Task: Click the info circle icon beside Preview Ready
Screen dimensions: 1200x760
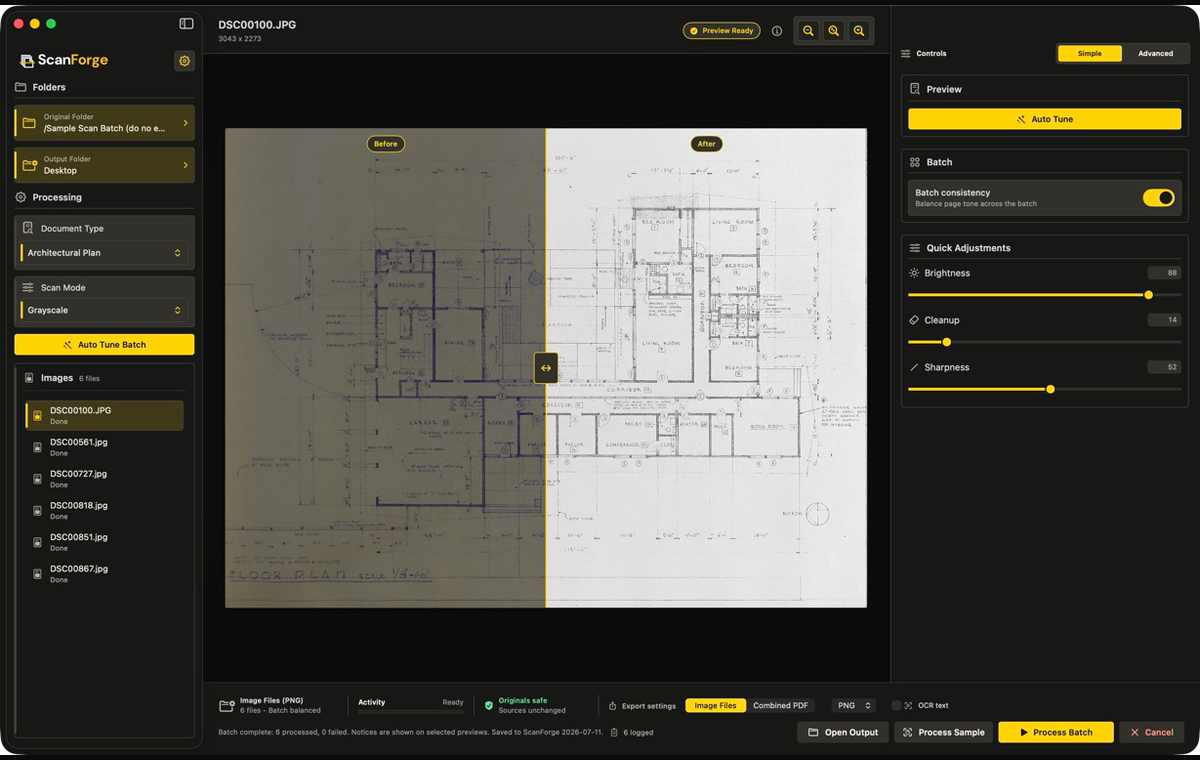Action: 777,31
